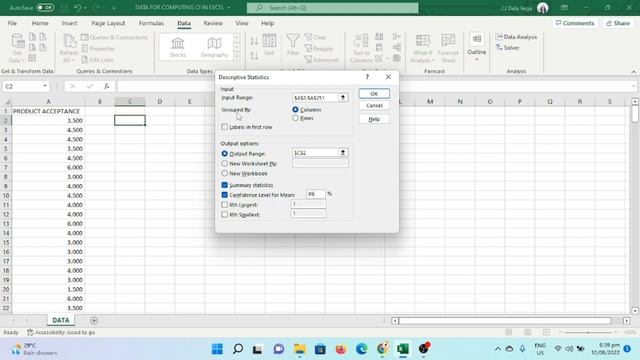The width and height of the screenshot is (640, 360).
Task: Switch to the Home tab
Action: (x=40, y=23)
